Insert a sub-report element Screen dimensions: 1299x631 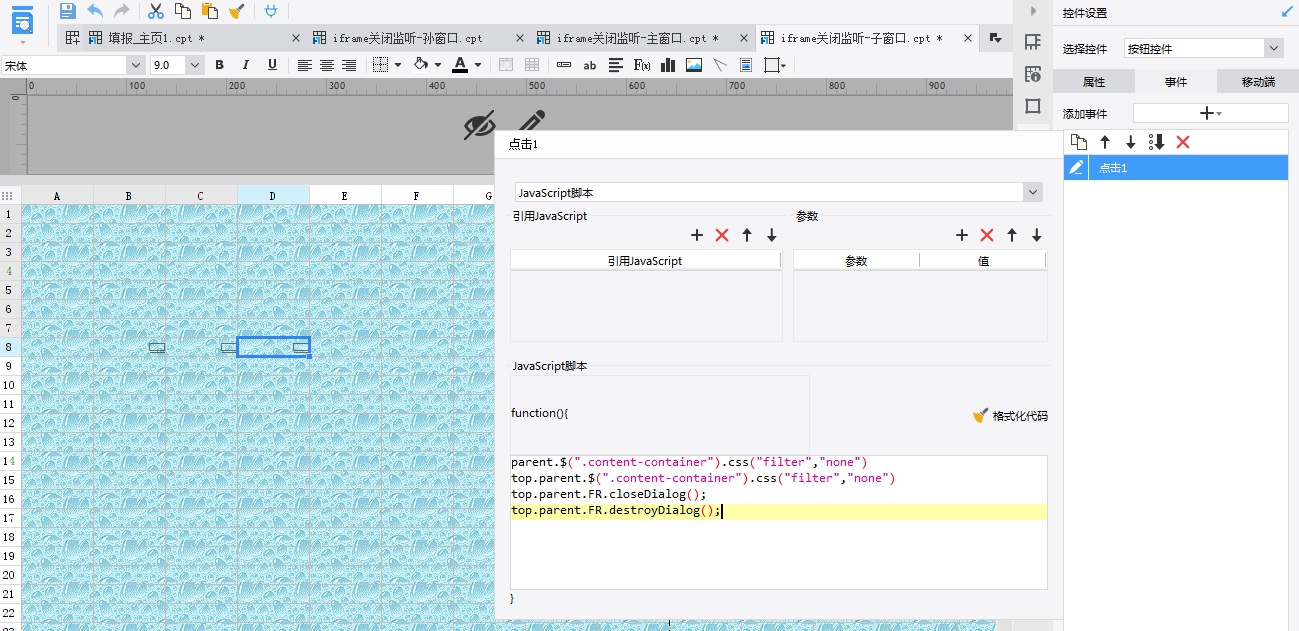tap(746, 65)
